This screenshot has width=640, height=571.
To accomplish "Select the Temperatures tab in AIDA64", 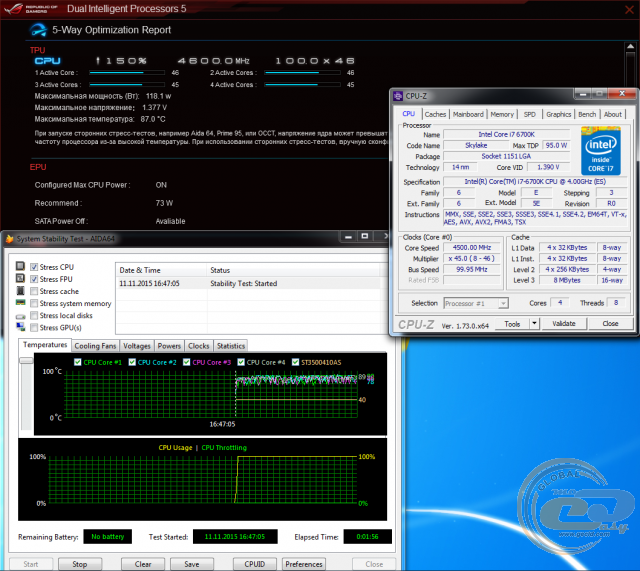I will (45, 345).
